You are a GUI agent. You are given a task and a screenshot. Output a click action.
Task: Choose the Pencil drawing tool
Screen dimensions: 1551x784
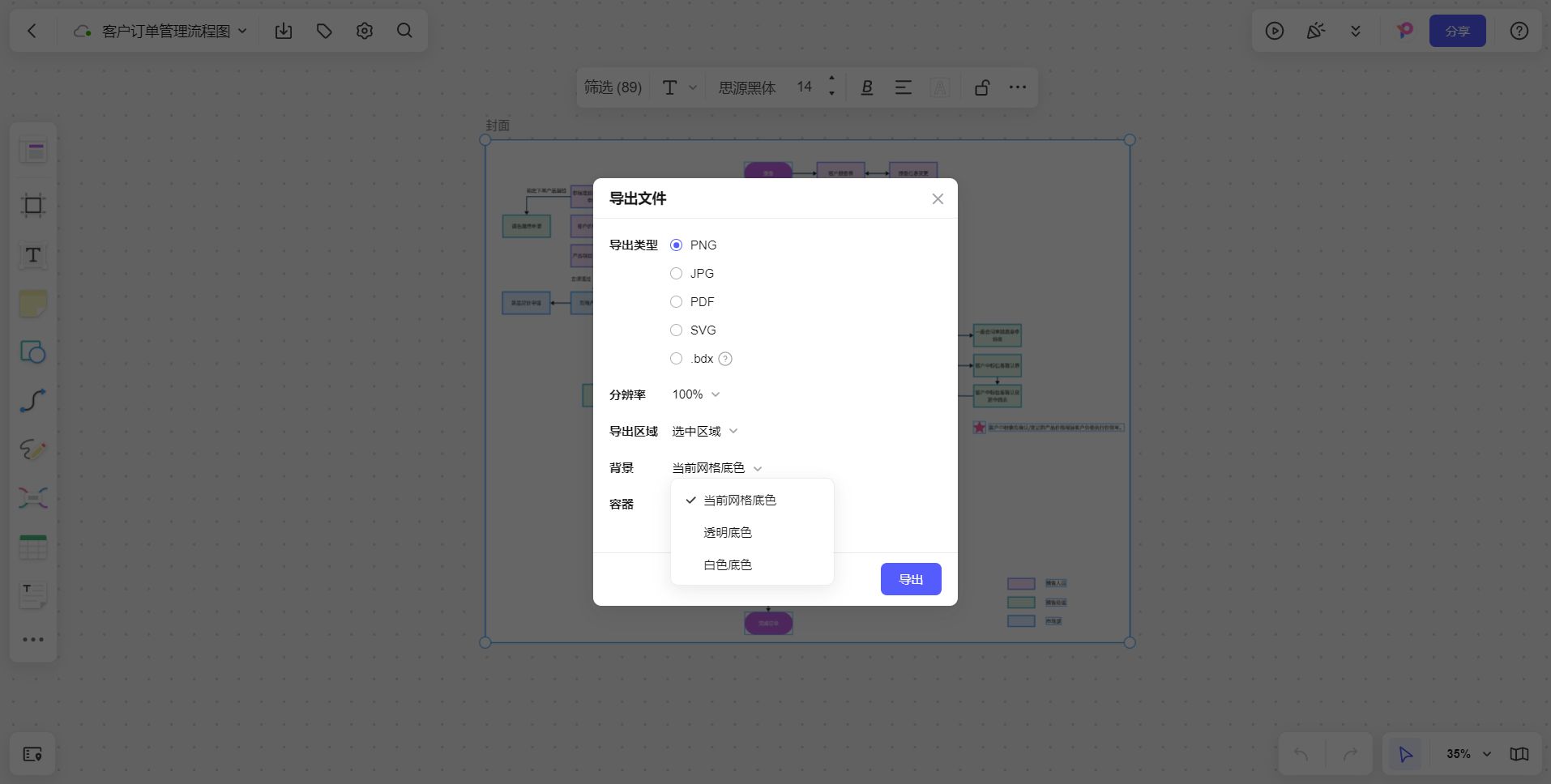tap(33, 450)
